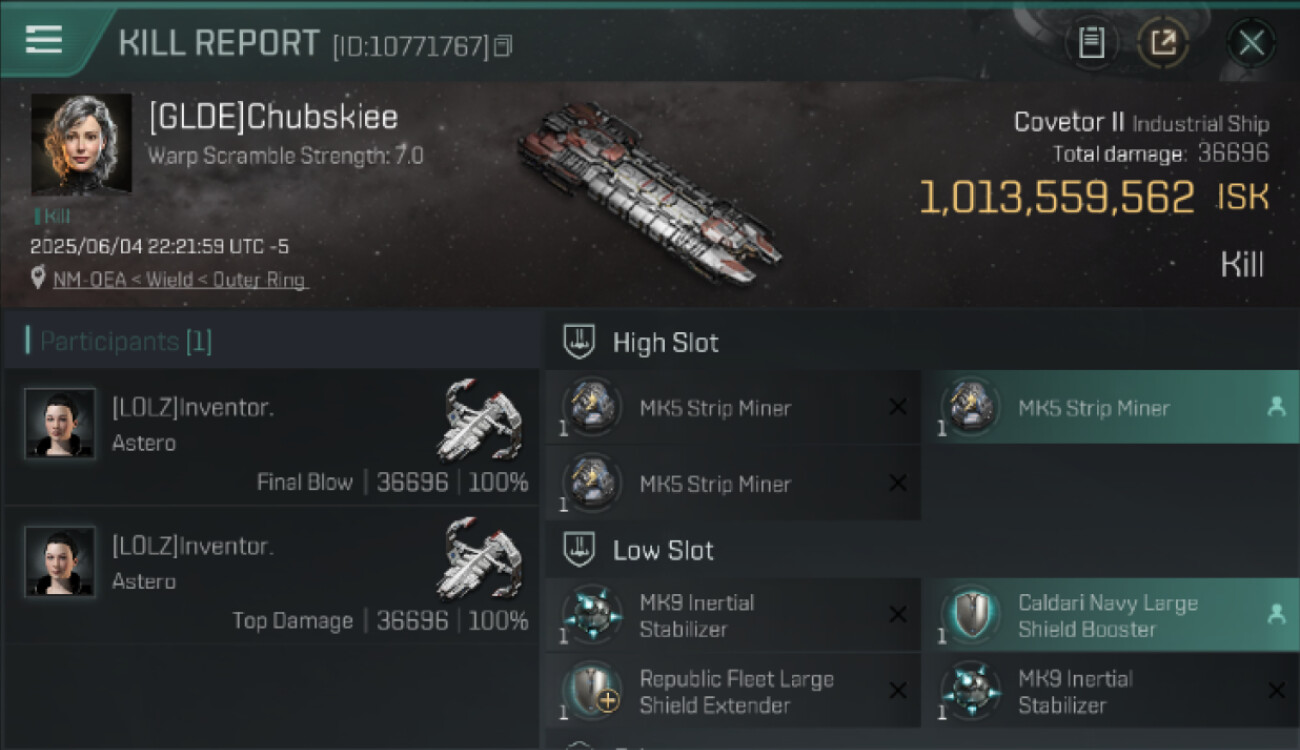Open the Final Blow participant Inventor.
The height and width of the screenshot is (750, 1300).
[x=193, y=407]
